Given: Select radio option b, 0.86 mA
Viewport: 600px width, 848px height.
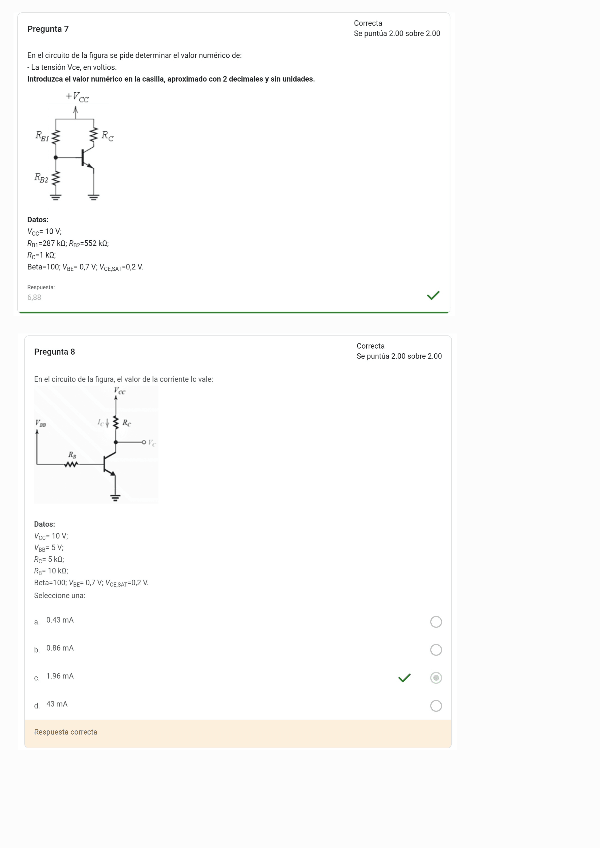Looking at the screenshot, I should coord(436,649).
